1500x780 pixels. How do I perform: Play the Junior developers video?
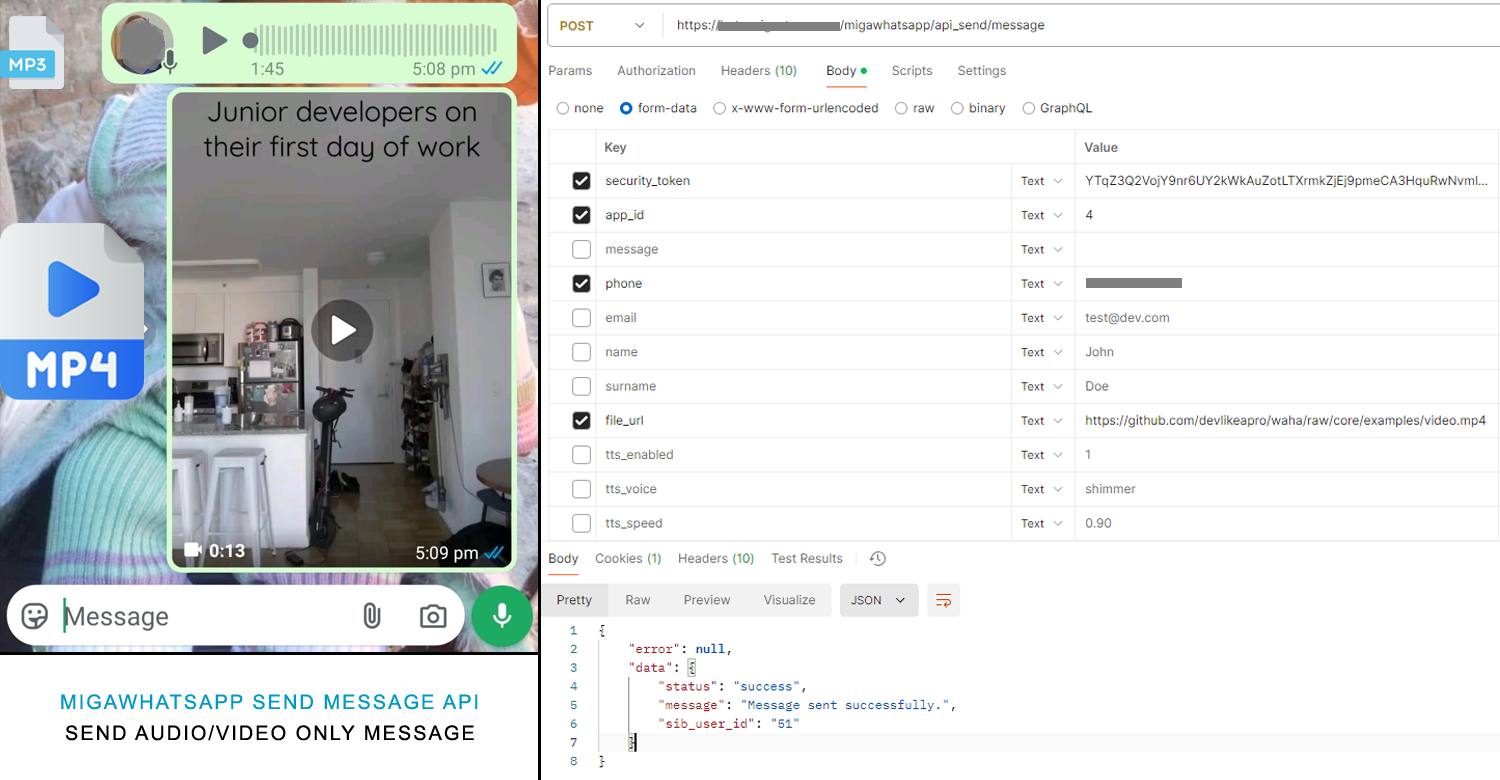(341, 330)
